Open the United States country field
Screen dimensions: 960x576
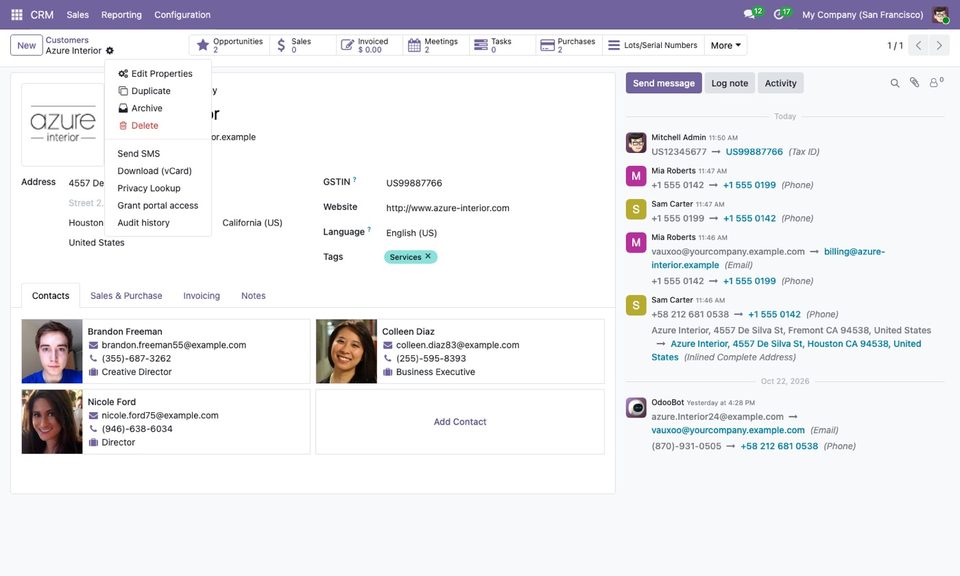tap(96, 243)
